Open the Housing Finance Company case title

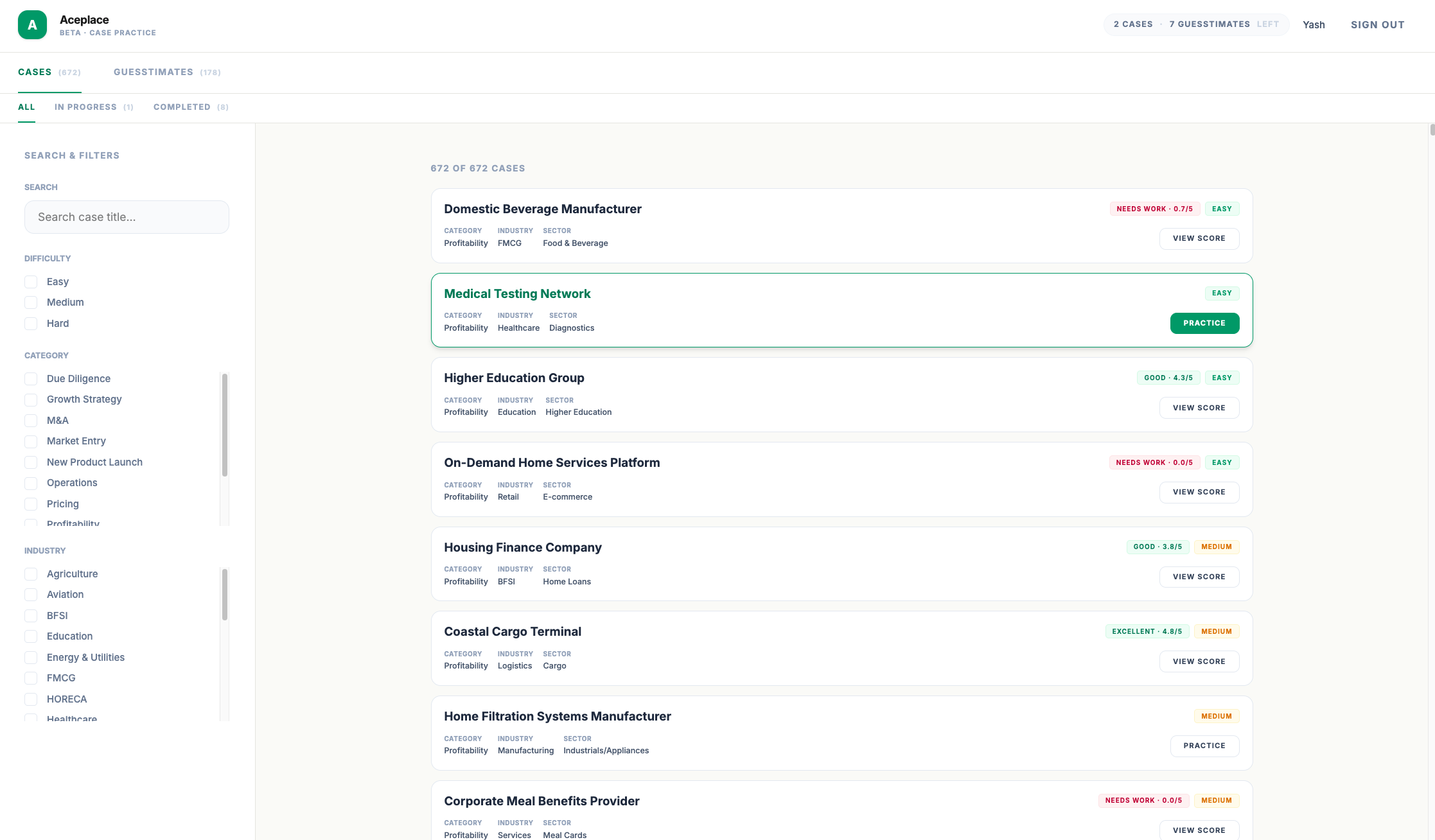pos(523,547)
